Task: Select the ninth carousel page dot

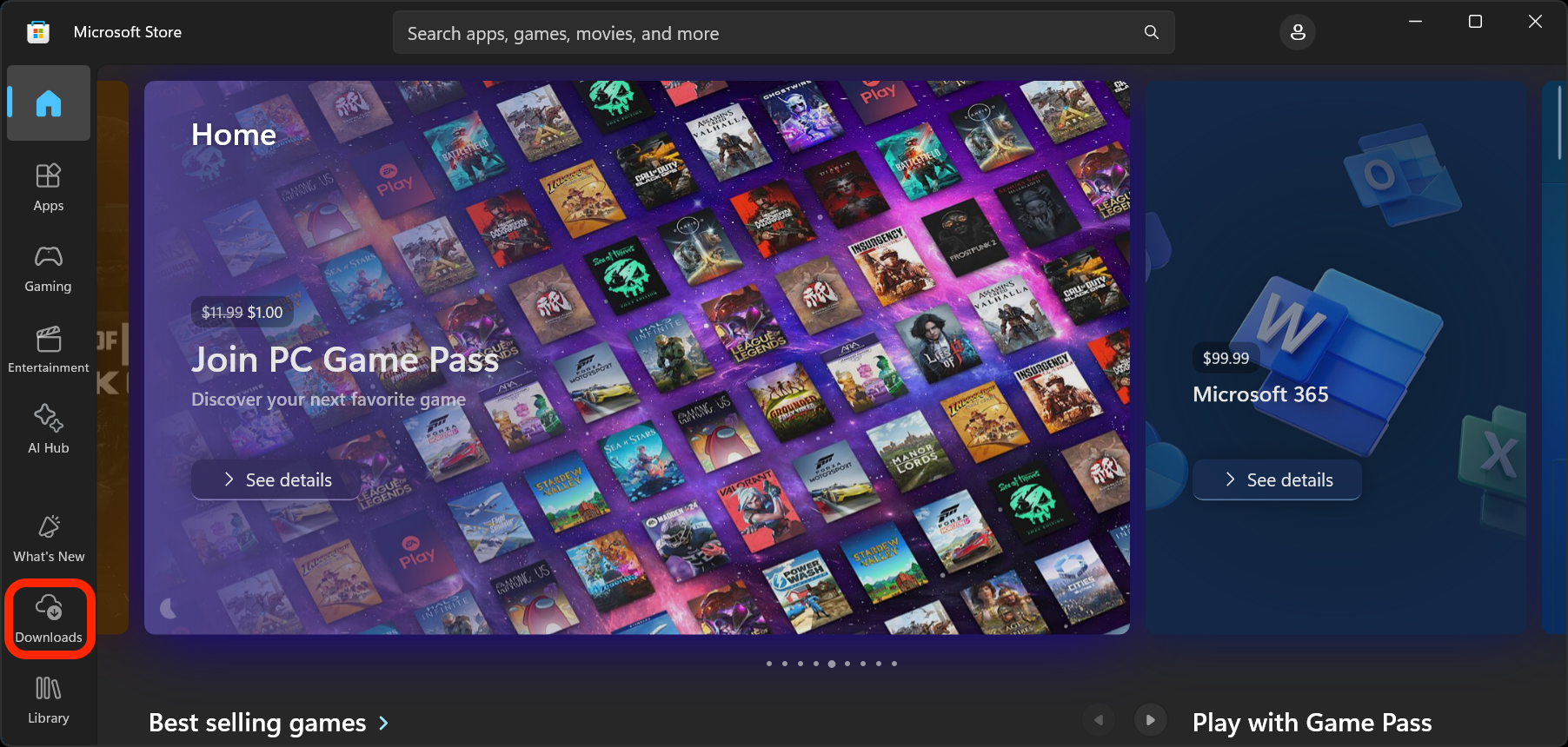Action: pos(894,664)
